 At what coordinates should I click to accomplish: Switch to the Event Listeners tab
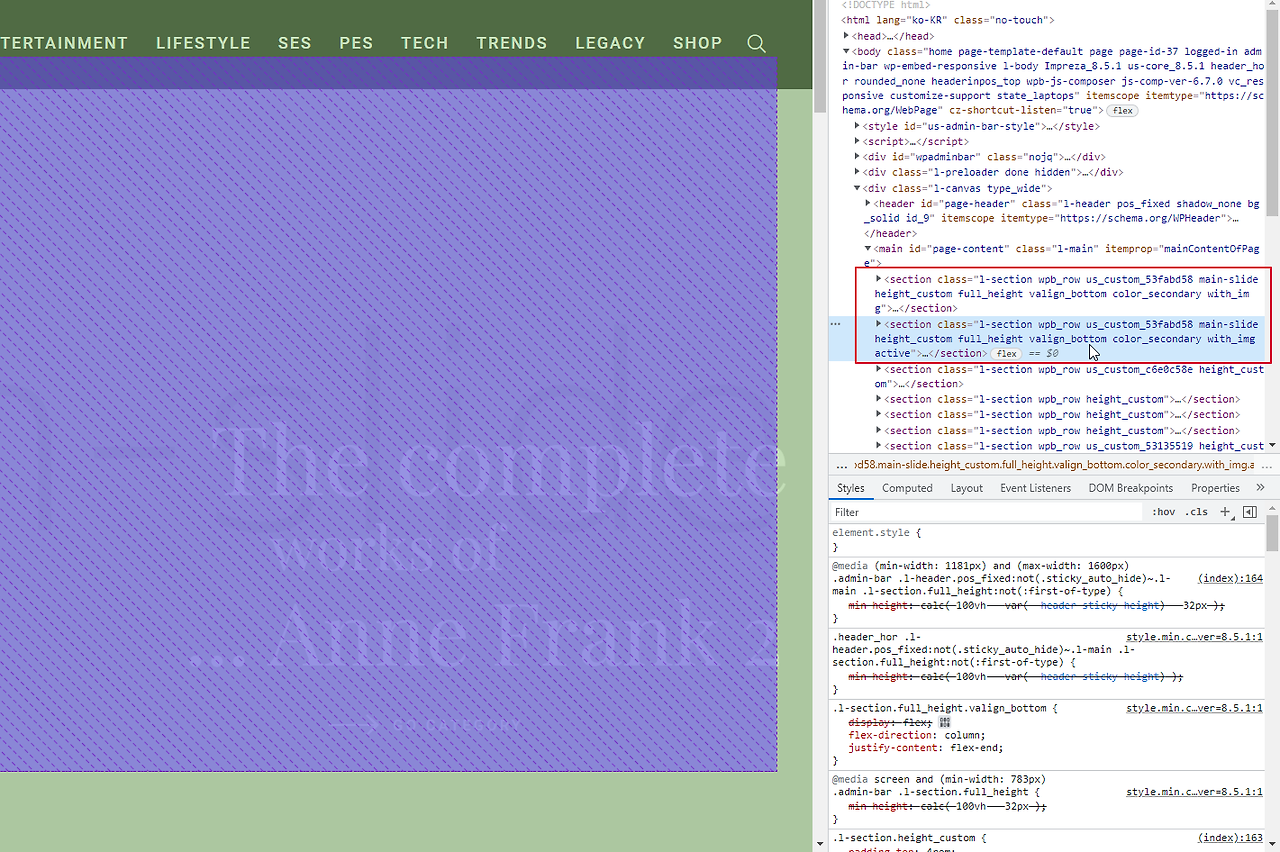[1035, 488]
